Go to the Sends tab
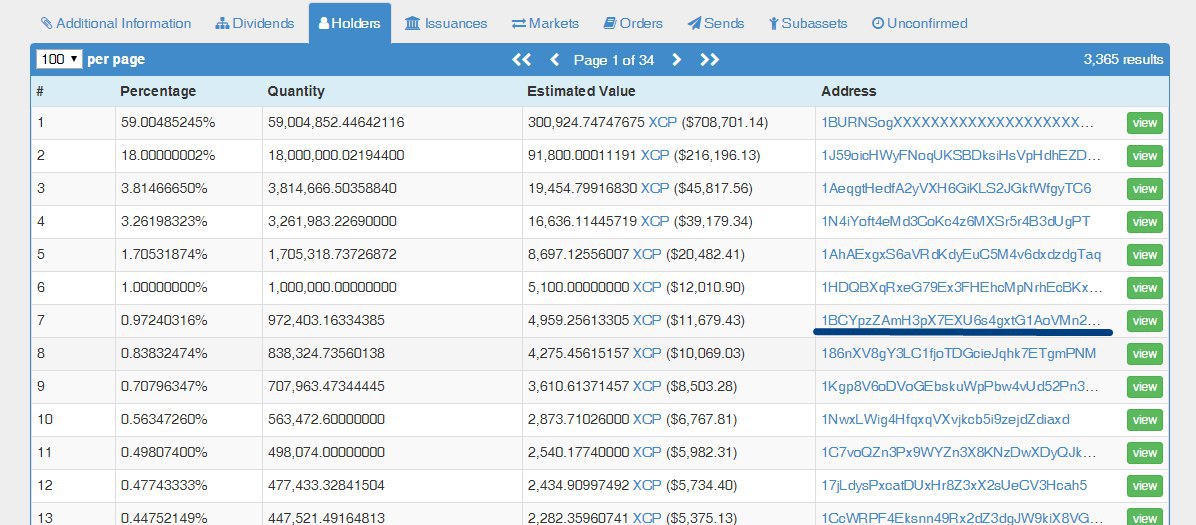The width and height of the screenshot is (1196, 525). (715, 23)
